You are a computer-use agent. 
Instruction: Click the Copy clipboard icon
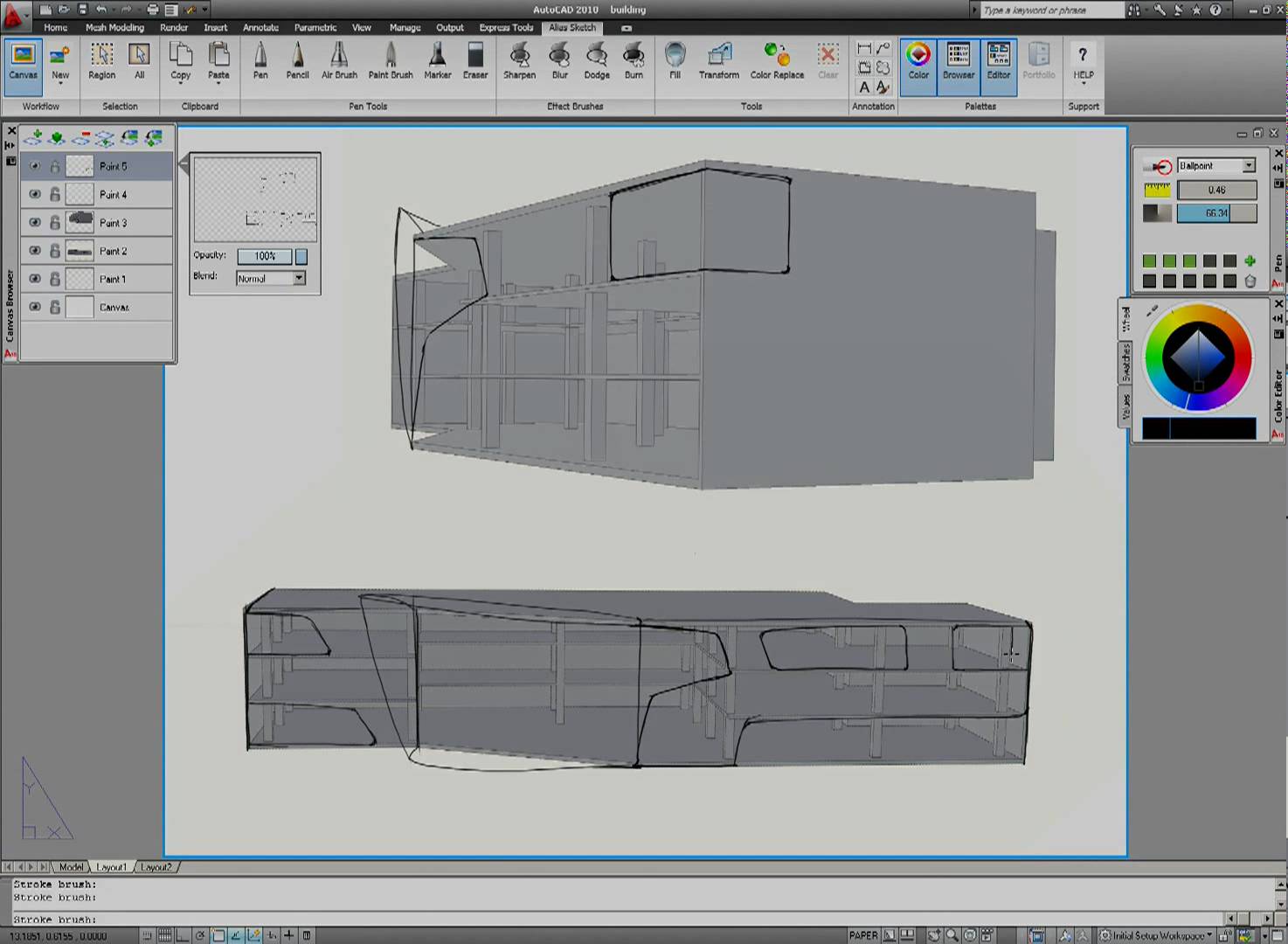[180, 62]
